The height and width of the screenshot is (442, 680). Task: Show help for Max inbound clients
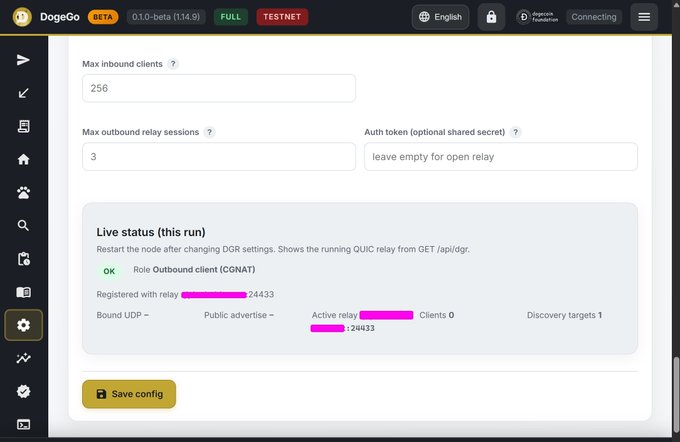(x=173, y=64)
